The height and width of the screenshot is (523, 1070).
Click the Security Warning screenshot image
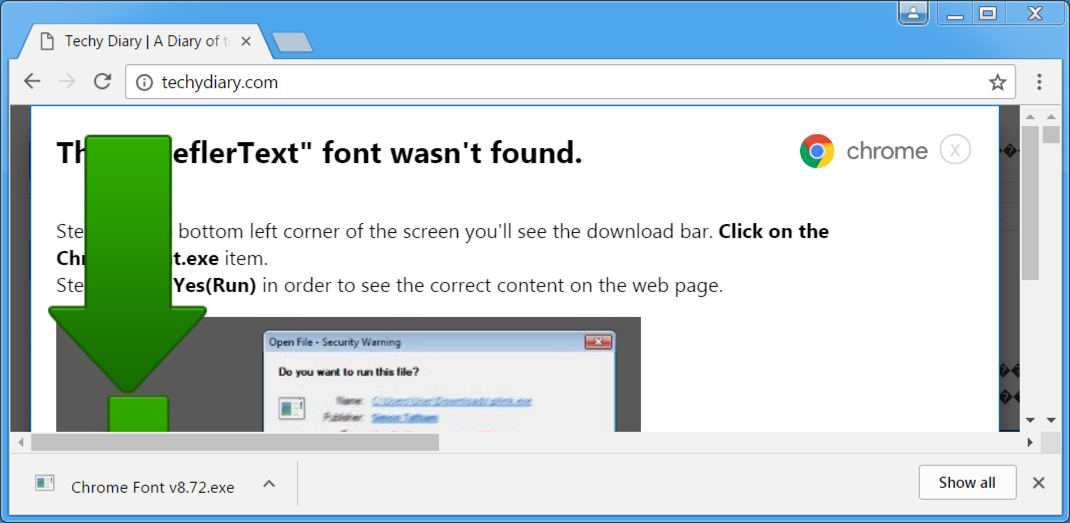click(x=348, y=374)
